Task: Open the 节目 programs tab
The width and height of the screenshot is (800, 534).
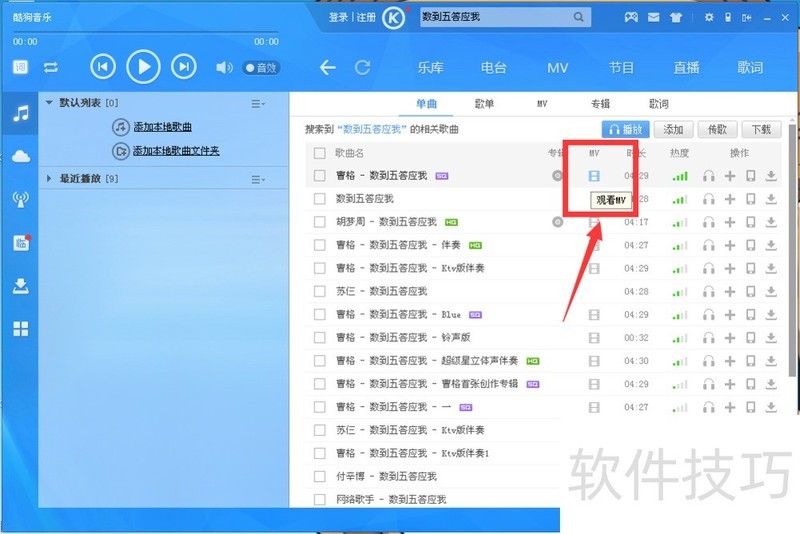Action: pos(621,67)
